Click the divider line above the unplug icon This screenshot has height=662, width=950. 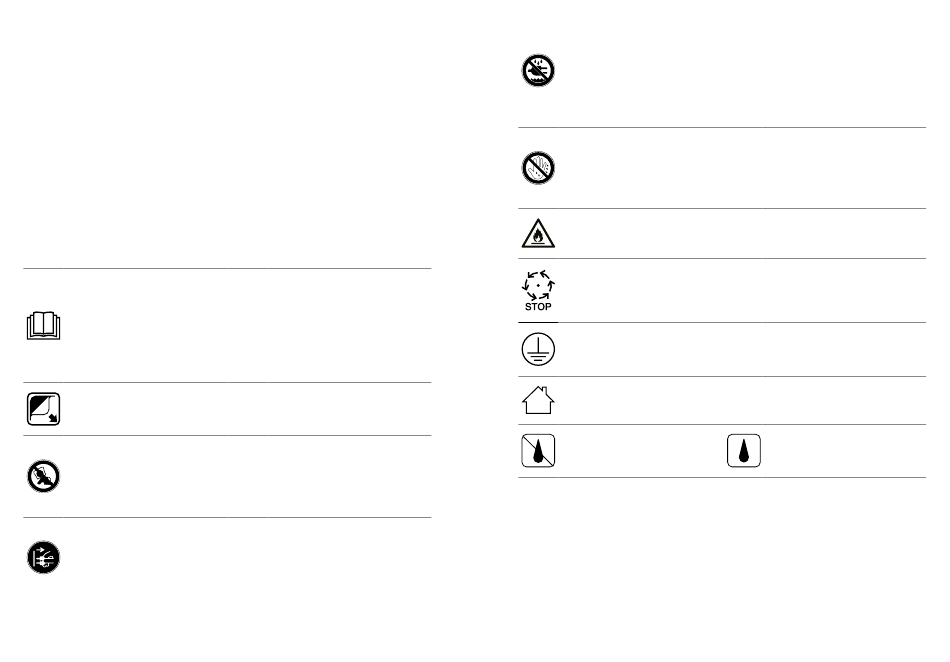click(227, 517)
